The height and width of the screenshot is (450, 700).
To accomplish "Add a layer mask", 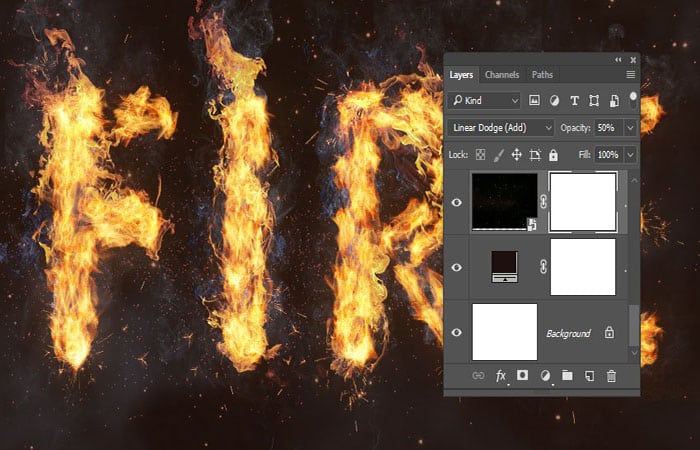I will click(522, 375).
